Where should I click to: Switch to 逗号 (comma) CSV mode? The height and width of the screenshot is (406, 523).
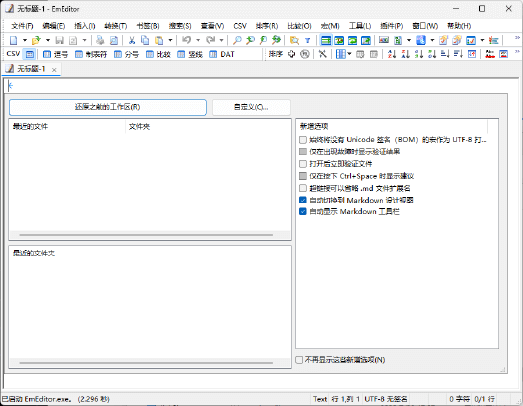(x=55, y=54)
